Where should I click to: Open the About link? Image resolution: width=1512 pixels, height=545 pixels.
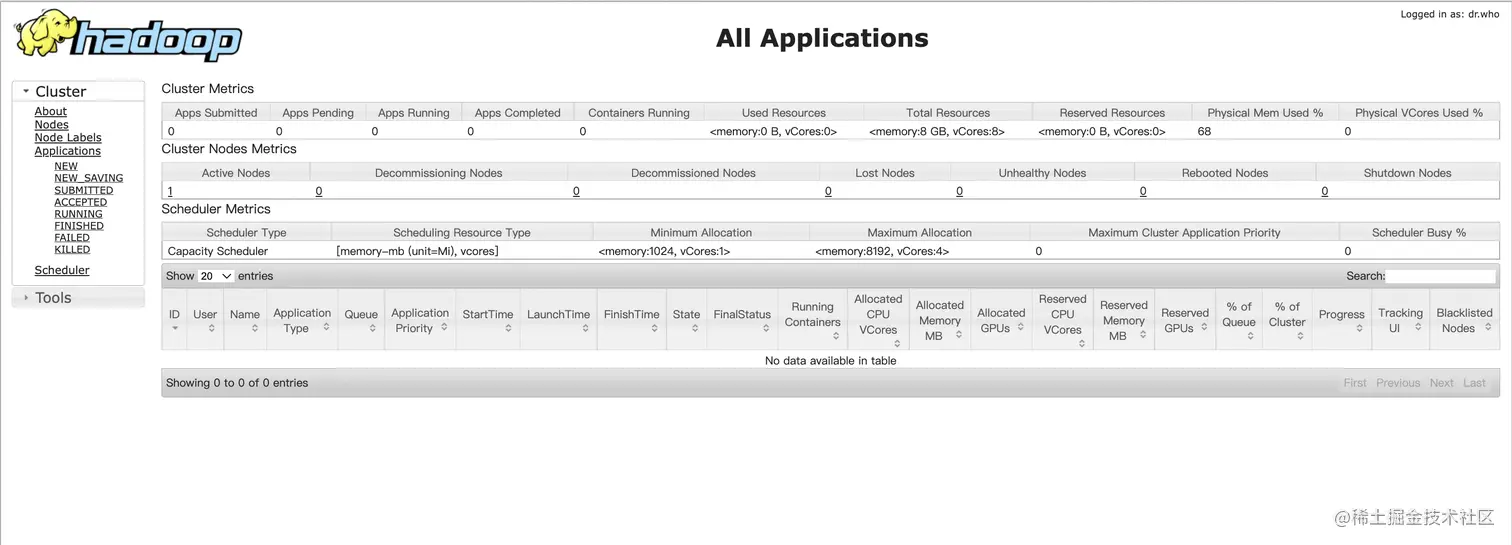(x=51, y=112)
